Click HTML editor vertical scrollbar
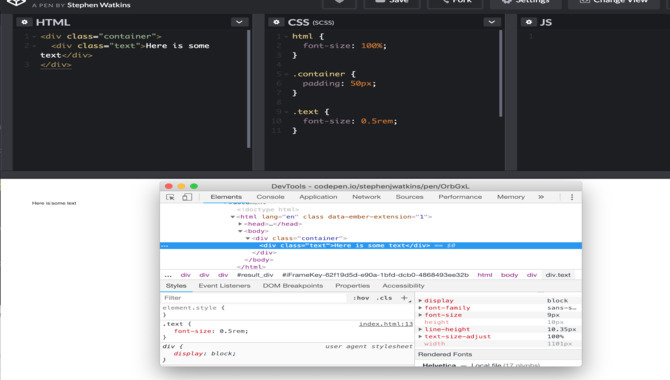 pos(249,89)
